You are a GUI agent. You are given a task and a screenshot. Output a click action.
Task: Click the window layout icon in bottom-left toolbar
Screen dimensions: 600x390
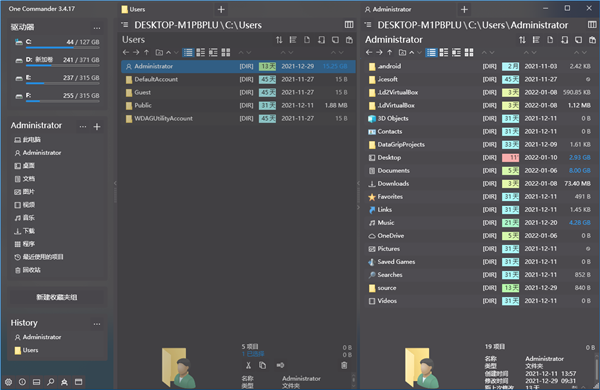[78, 382]
